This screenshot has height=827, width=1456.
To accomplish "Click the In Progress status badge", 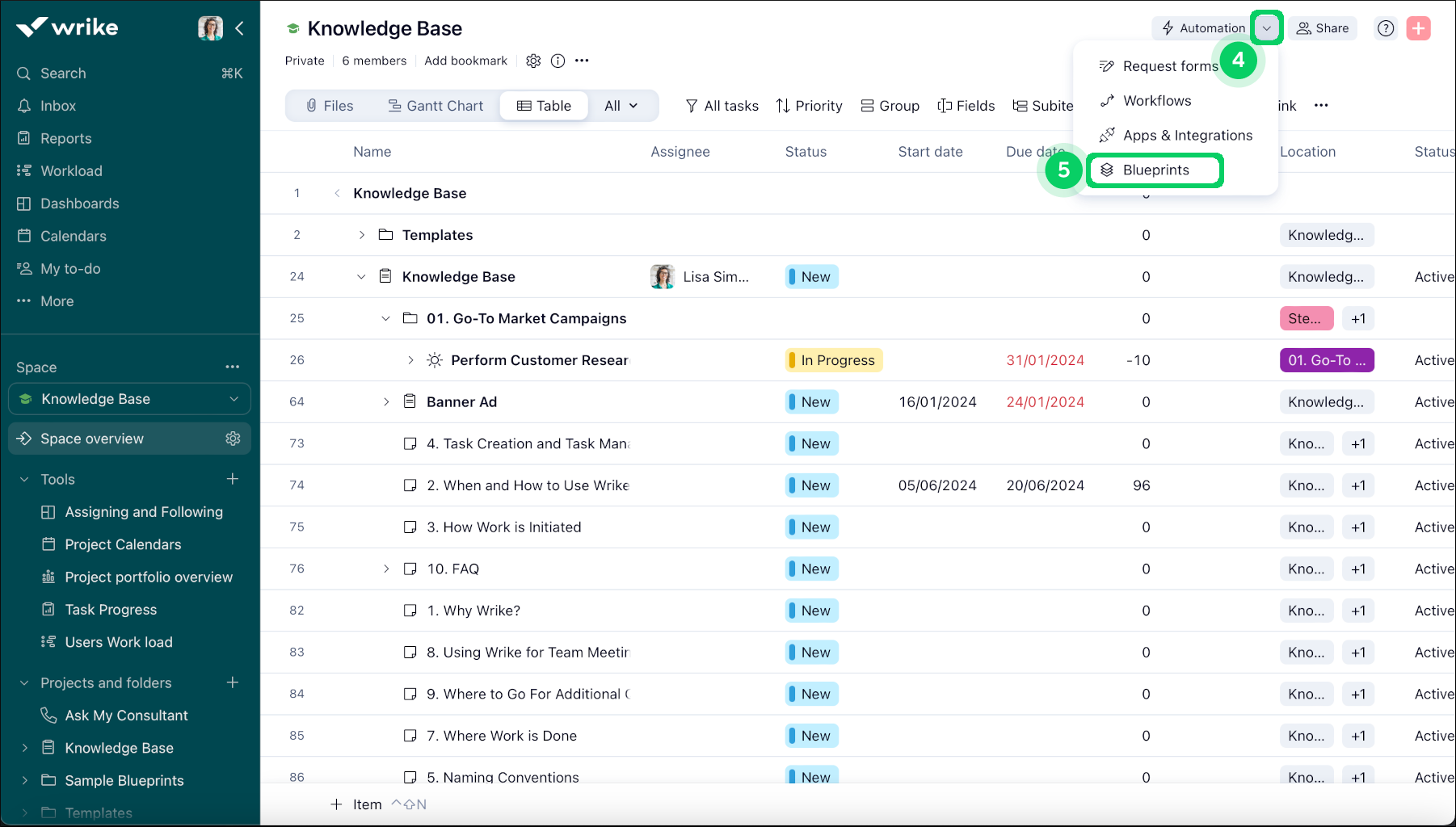I will tap(835, 360).
